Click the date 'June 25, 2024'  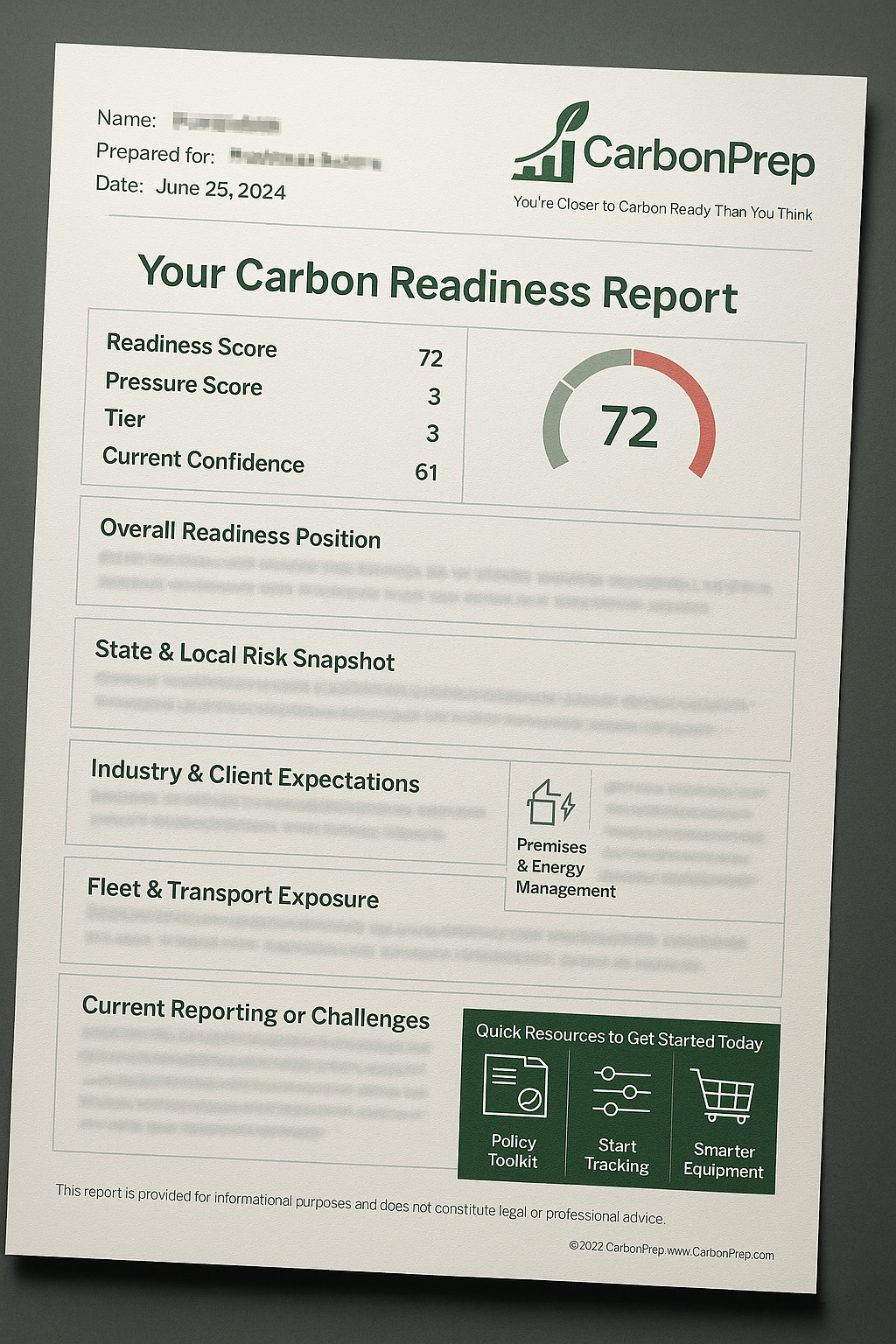point(220,189)
